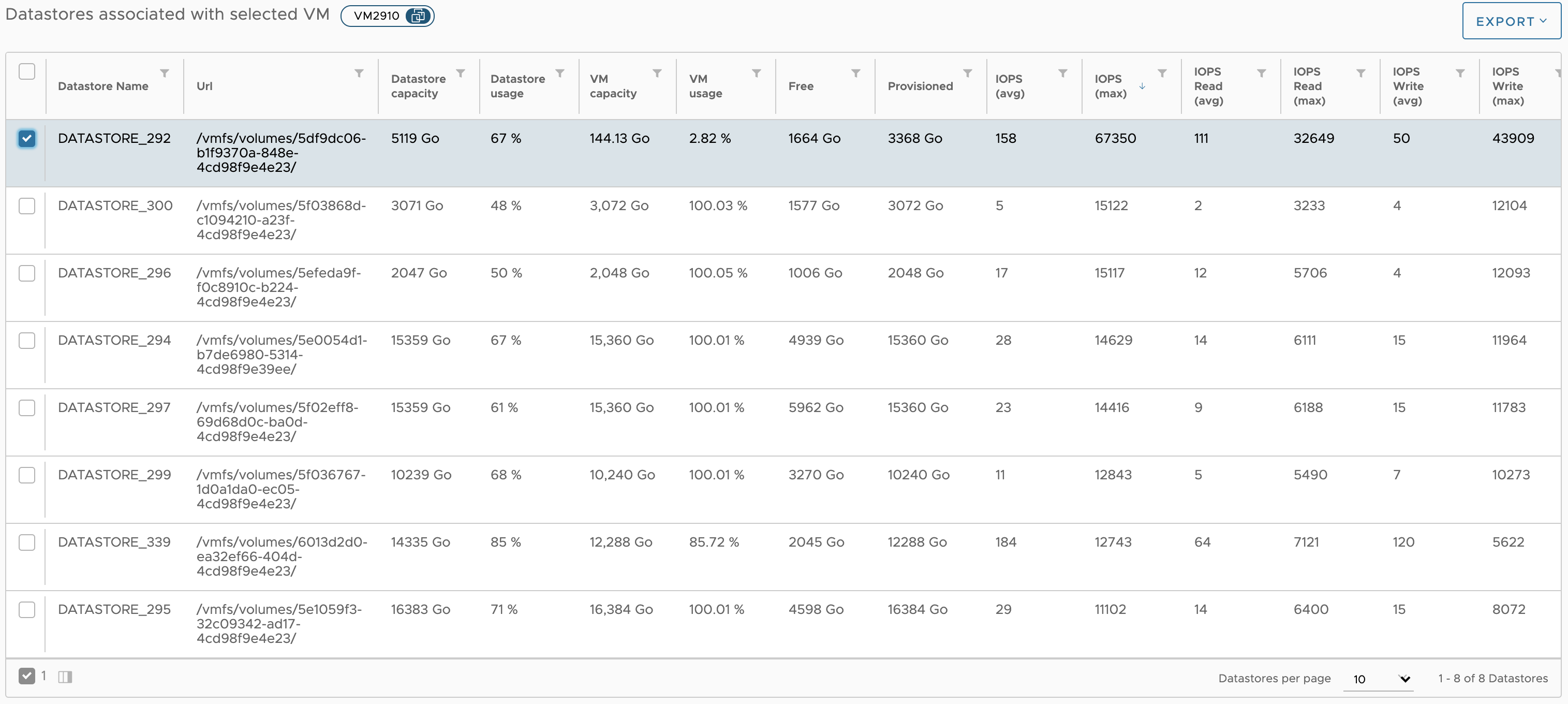This screenshot has width=1568, height=704.
Task: Toggle the selected-count checkbox in footer
Action: 27,676
